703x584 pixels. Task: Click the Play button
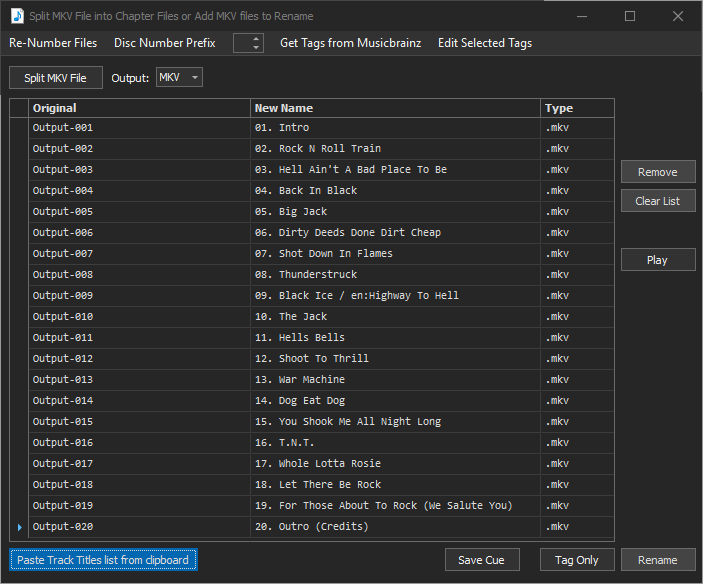pyautogui.click(x=657, y=260)
